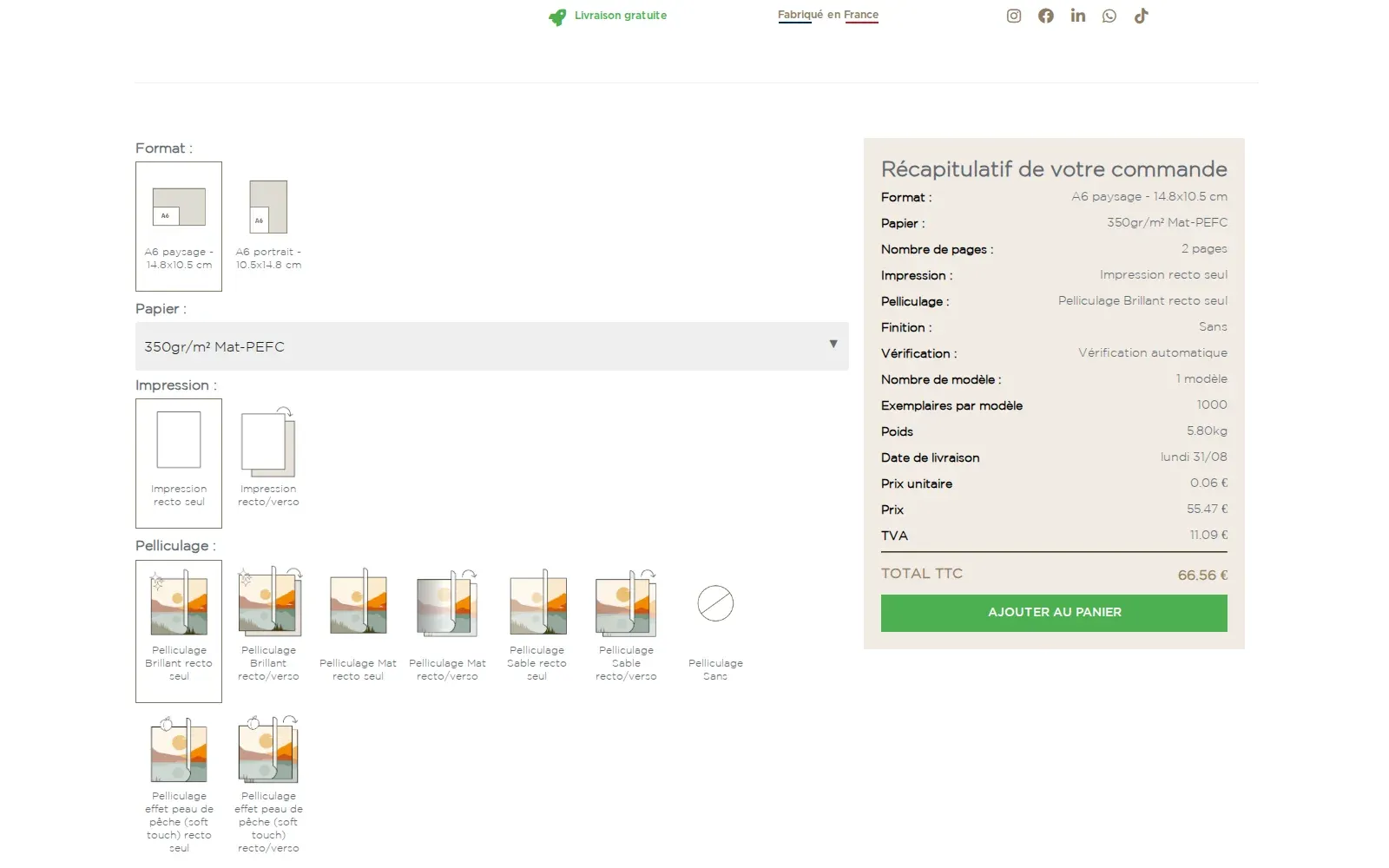The width and height of the screenshot is (1389, 868).
Task: Choose the Pelliculage Sans crossed-circle icon
Action: tap(715, 603)
